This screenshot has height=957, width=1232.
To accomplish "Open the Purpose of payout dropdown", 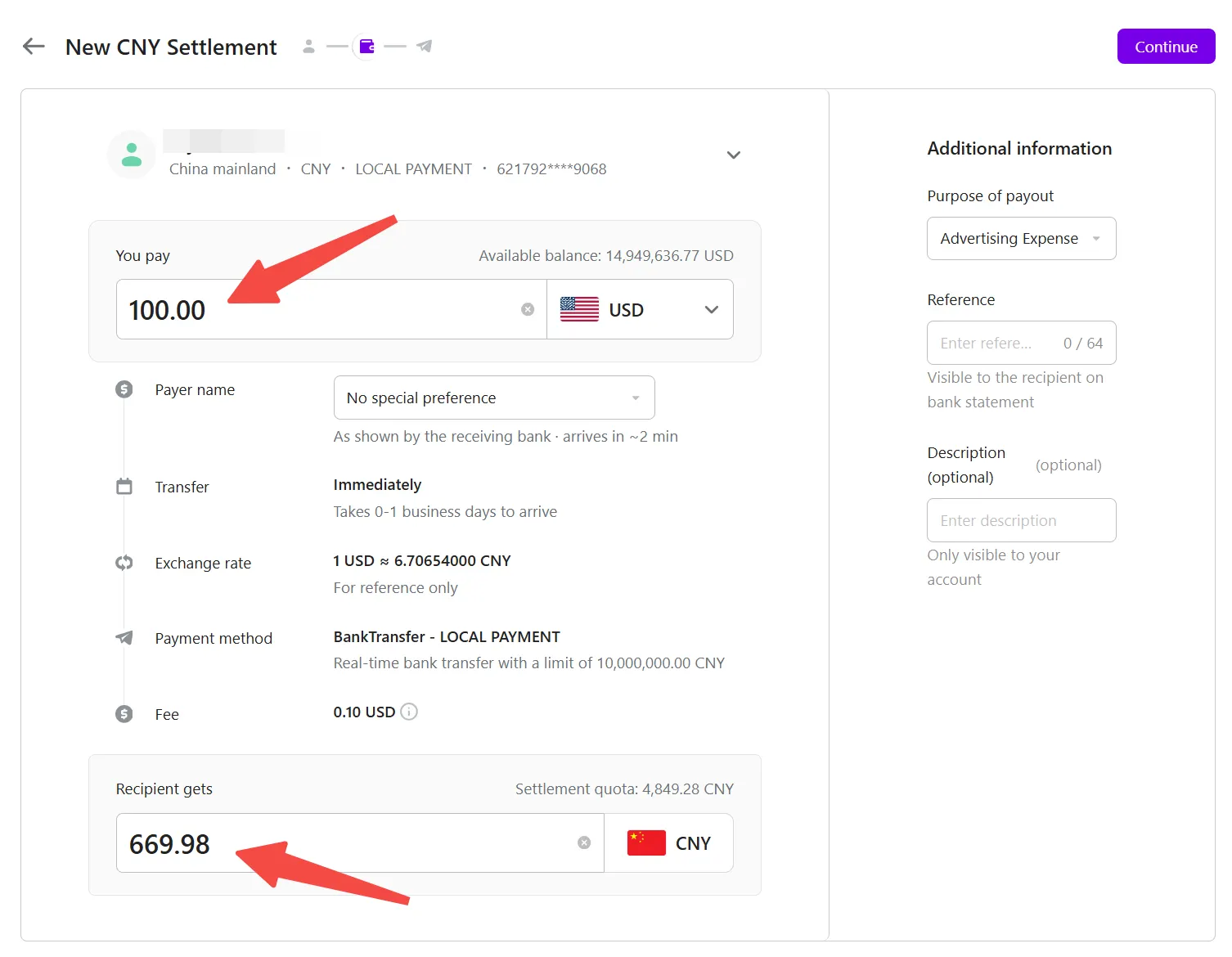I will coord(1021,238).
